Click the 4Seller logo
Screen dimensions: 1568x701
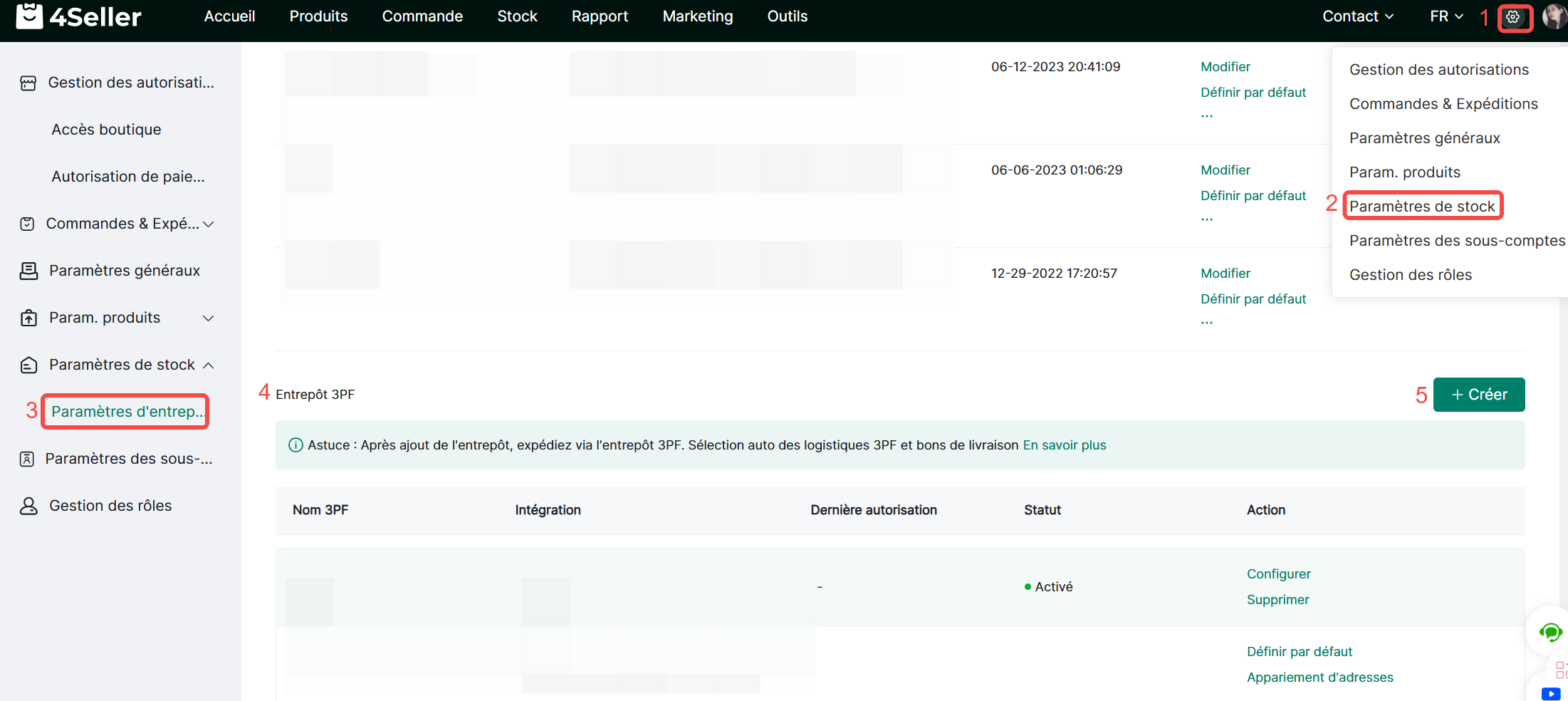[x=78, y=16]
